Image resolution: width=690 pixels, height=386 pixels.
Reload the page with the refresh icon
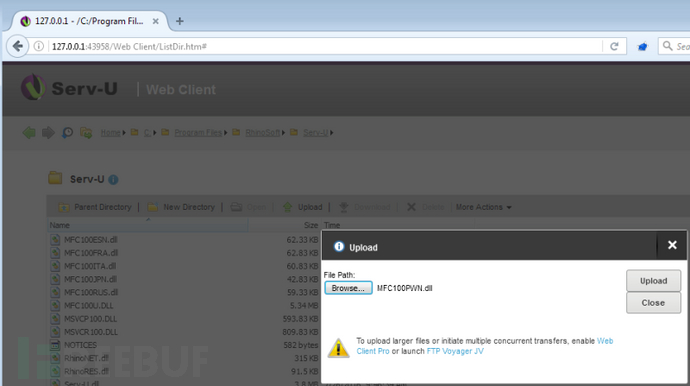pyautogui.click(x=614, y=46)
